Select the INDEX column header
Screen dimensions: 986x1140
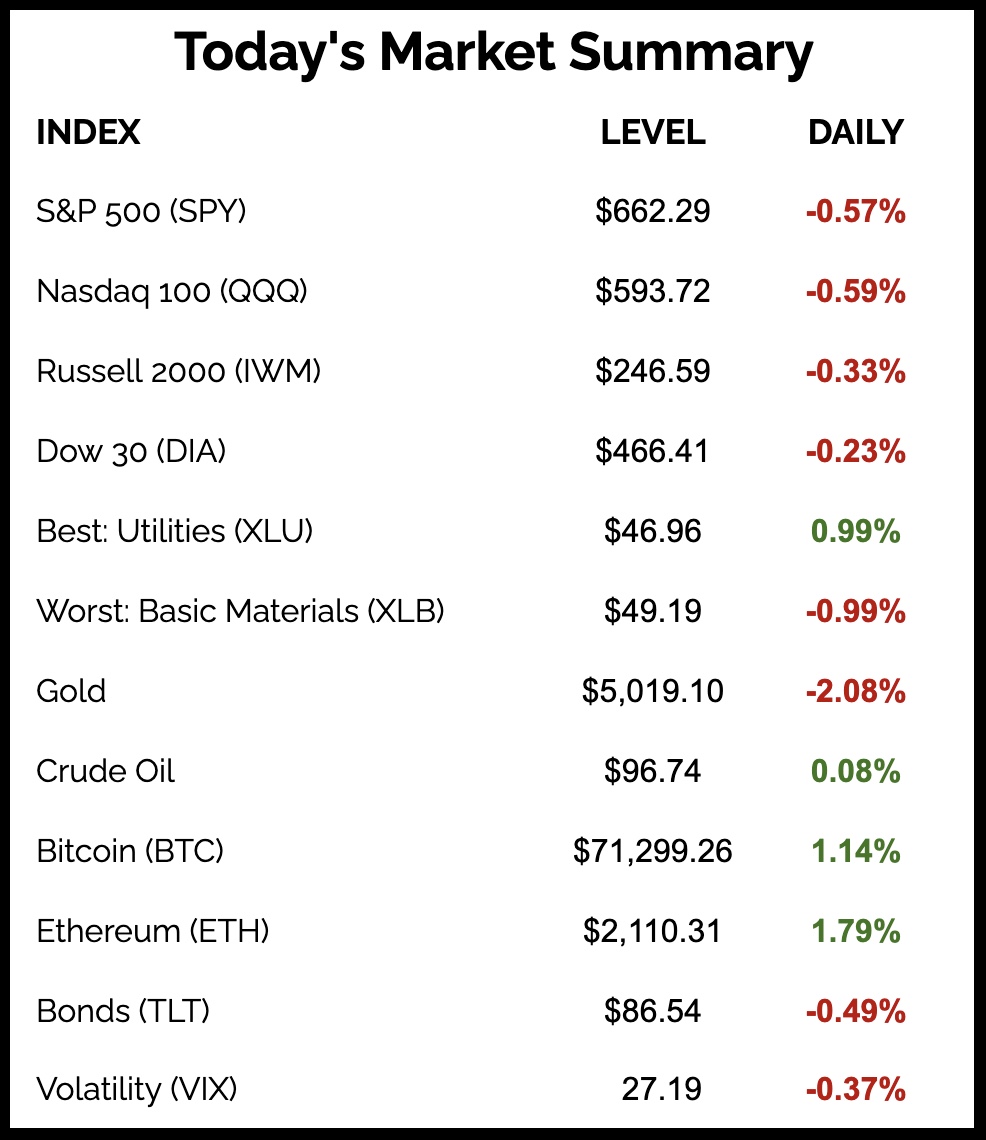[x=88, y=132]
